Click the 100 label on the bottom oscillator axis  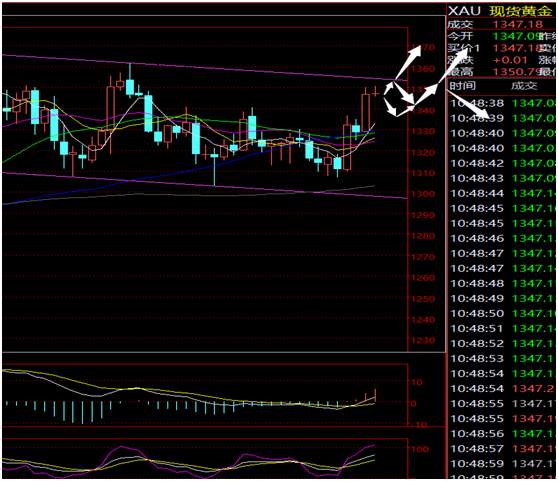point(420,449)
